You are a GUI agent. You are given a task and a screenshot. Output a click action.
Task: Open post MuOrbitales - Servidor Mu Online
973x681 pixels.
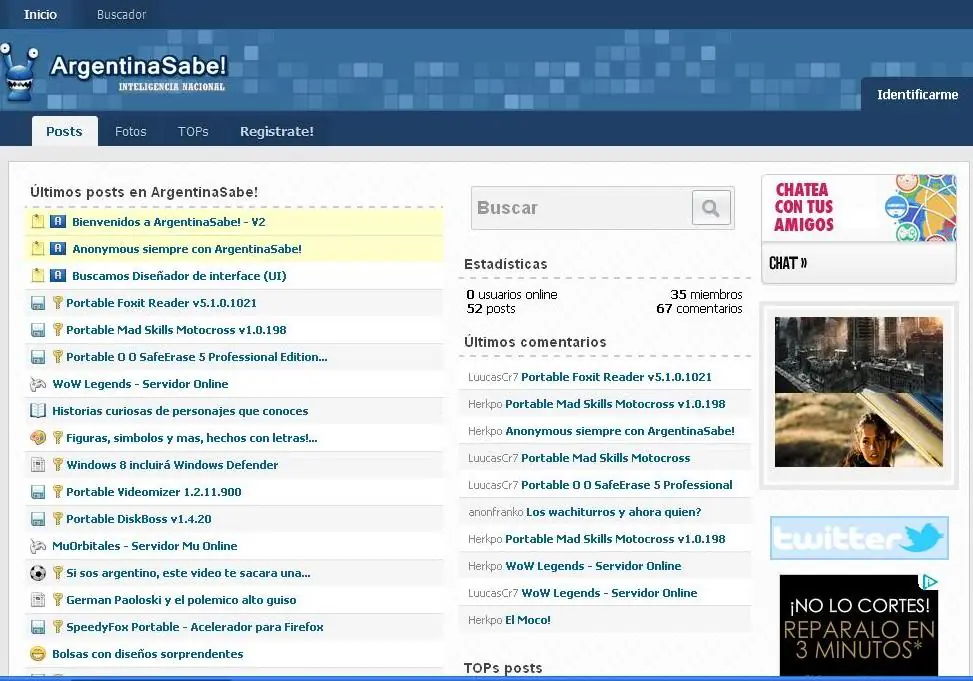pyautogui.click(x=145, y=546)
